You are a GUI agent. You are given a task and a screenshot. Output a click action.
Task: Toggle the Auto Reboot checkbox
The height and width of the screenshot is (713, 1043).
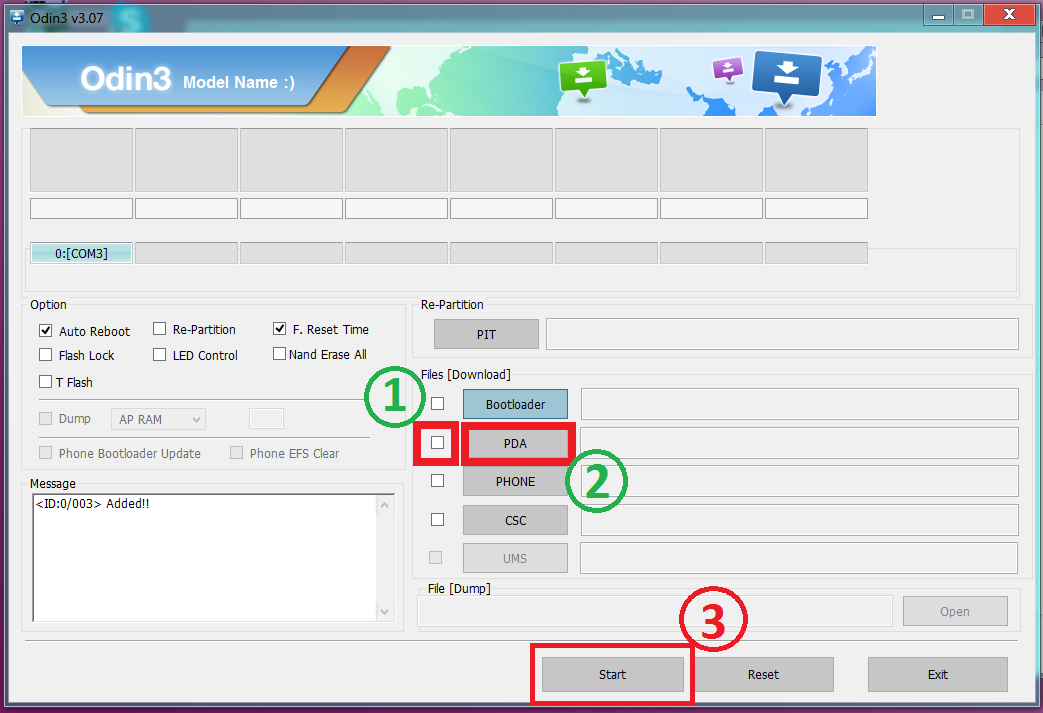[46, 331]
